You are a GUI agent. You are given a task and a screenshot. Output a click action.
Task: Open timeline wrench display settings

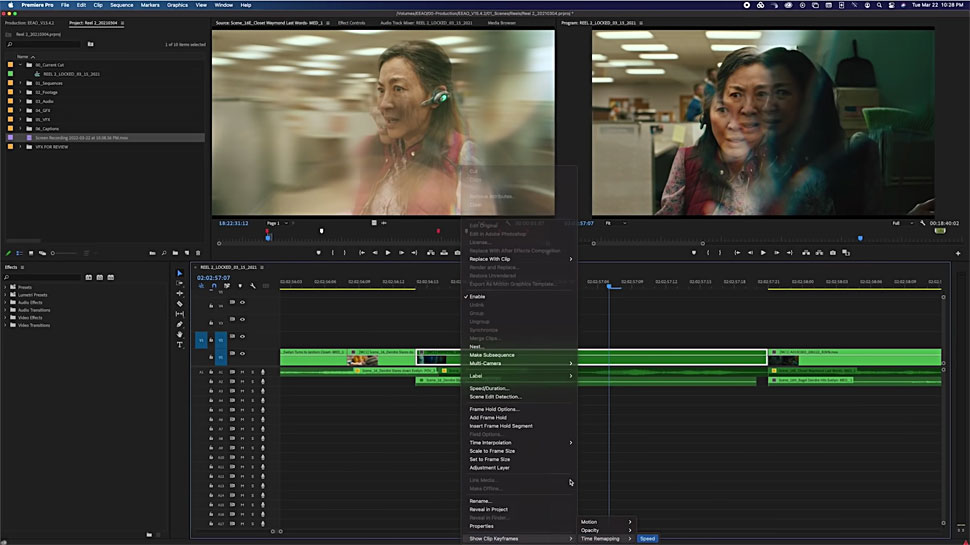click(x=253, y=286)
